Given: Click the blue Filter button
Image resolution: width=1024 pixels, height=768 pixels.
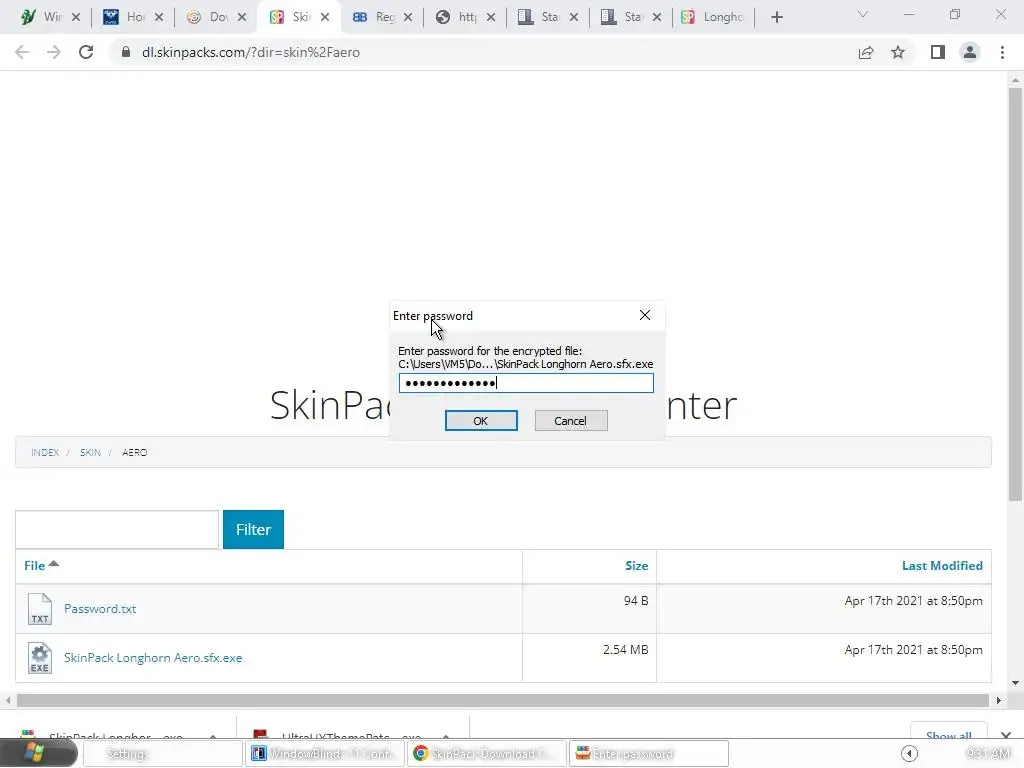Looking at the screenshot, I should point(253,530).
